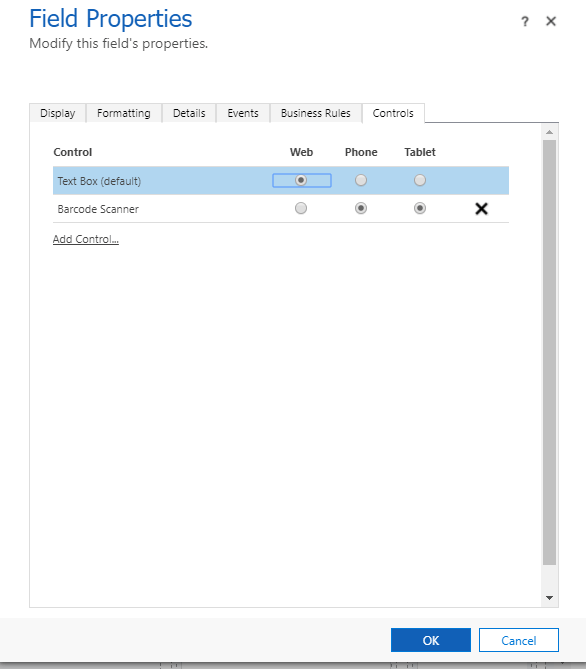Select Tablet radio for Text Box (default)
The image size is (586, 669).
tap(420, 180)
